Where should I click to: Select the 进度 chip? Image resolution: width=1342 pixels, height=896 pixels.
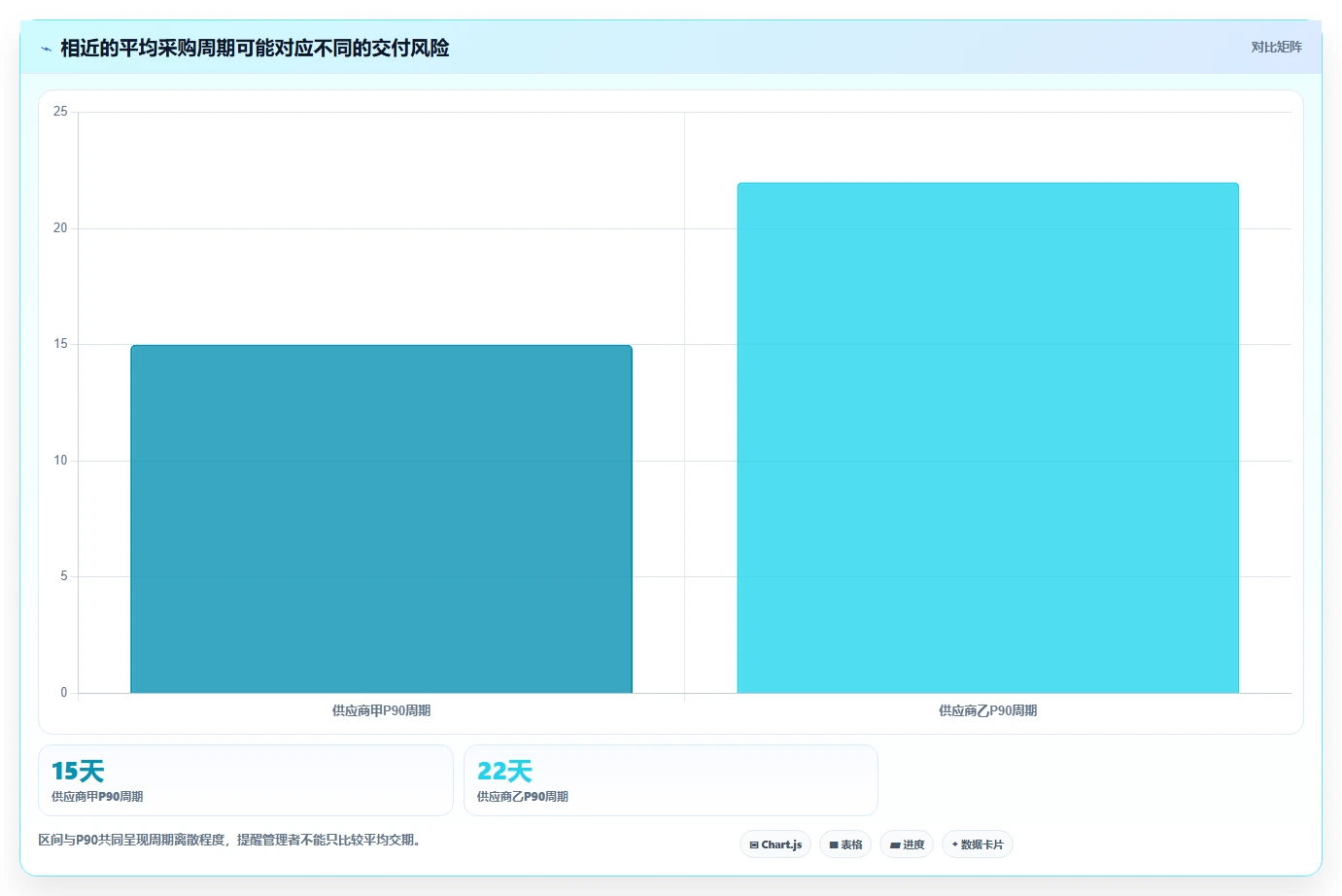tap(907, 844)
